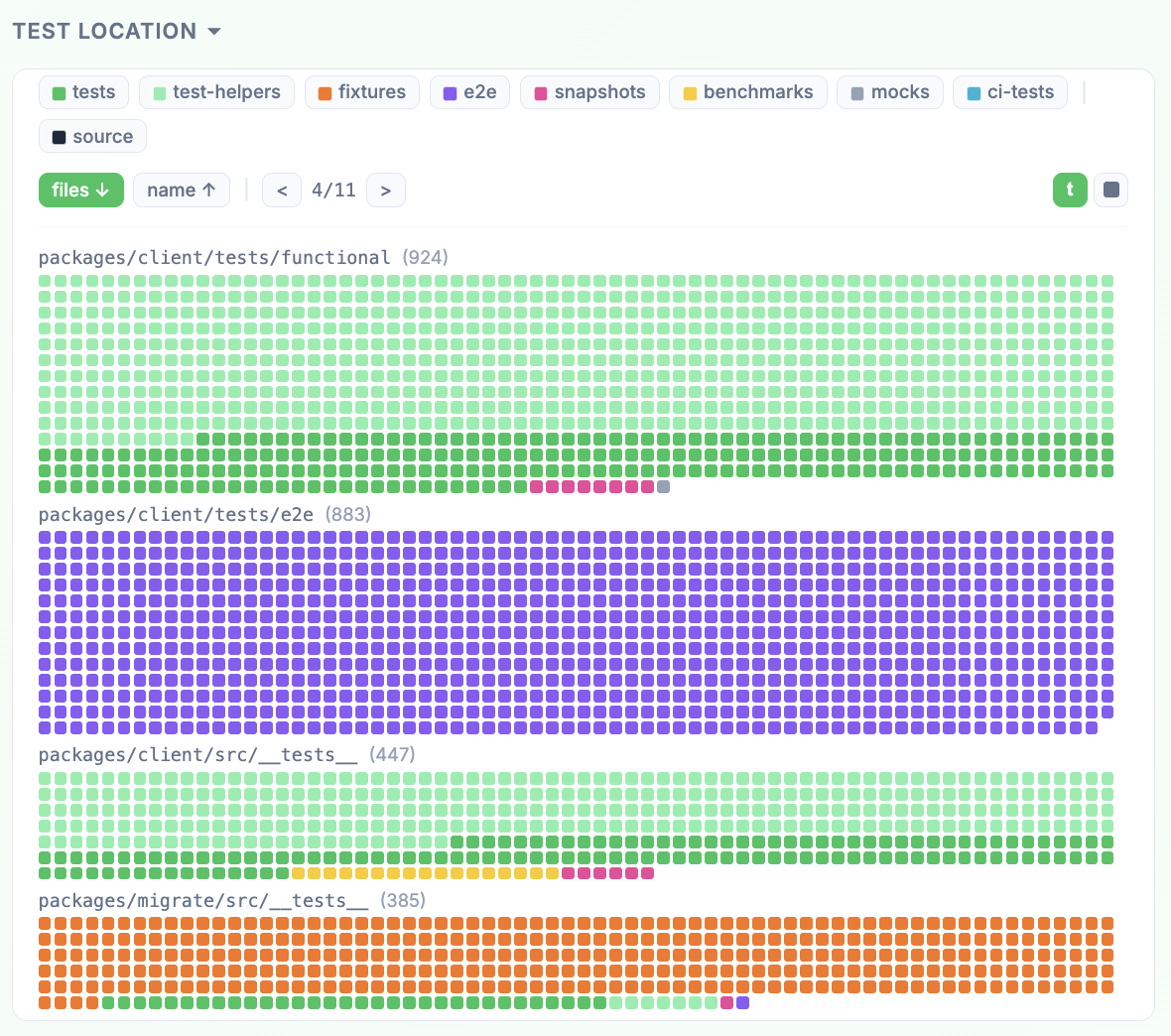The image size is (1171, 1036).
Task: Sort by name ascending
Action: 182,191
